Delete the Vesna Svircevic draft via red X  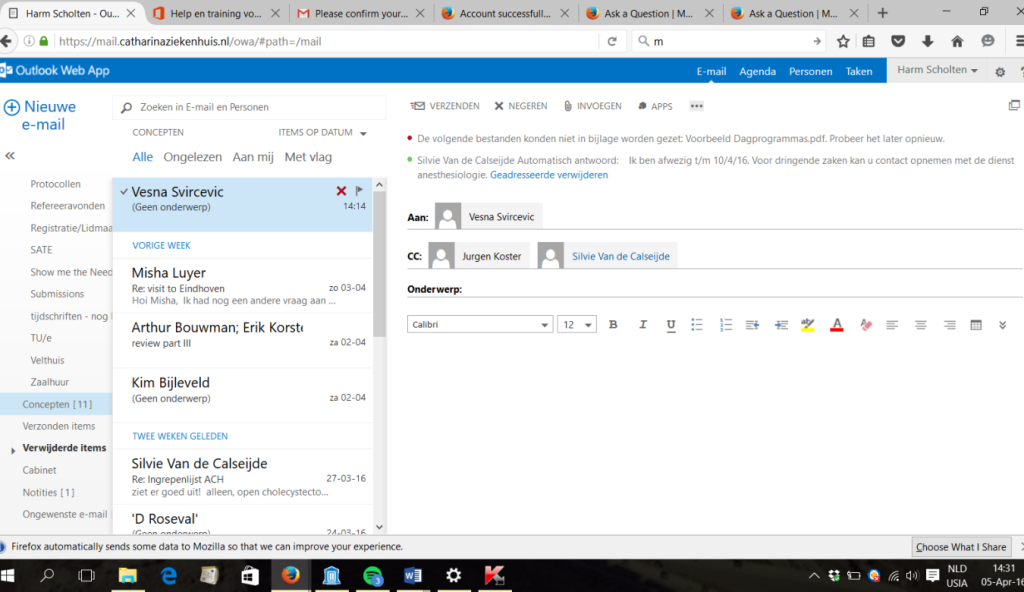click(341, 190)
